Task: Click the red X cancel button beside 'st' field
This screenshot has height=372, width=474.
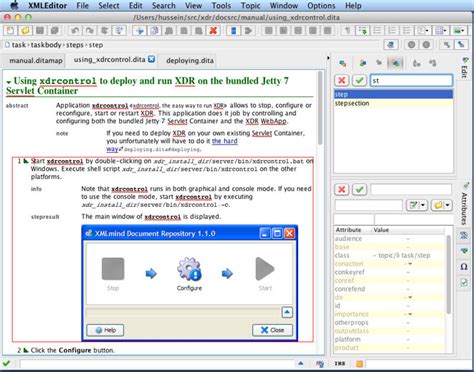Action: (342, 80)
